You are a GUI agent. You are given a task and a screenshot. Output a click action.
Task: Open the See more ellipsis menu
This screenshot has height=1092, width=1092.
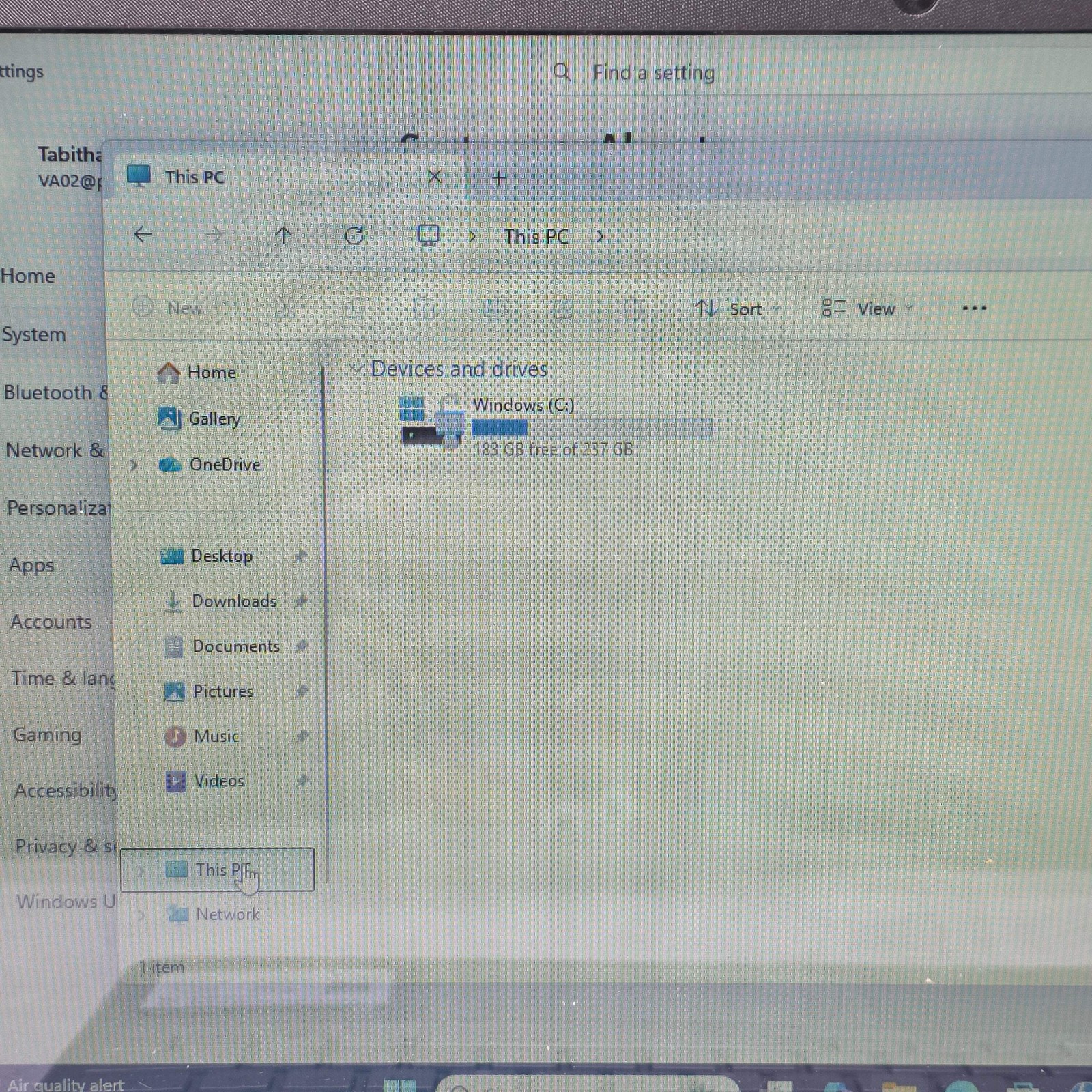tap(974, 308)
